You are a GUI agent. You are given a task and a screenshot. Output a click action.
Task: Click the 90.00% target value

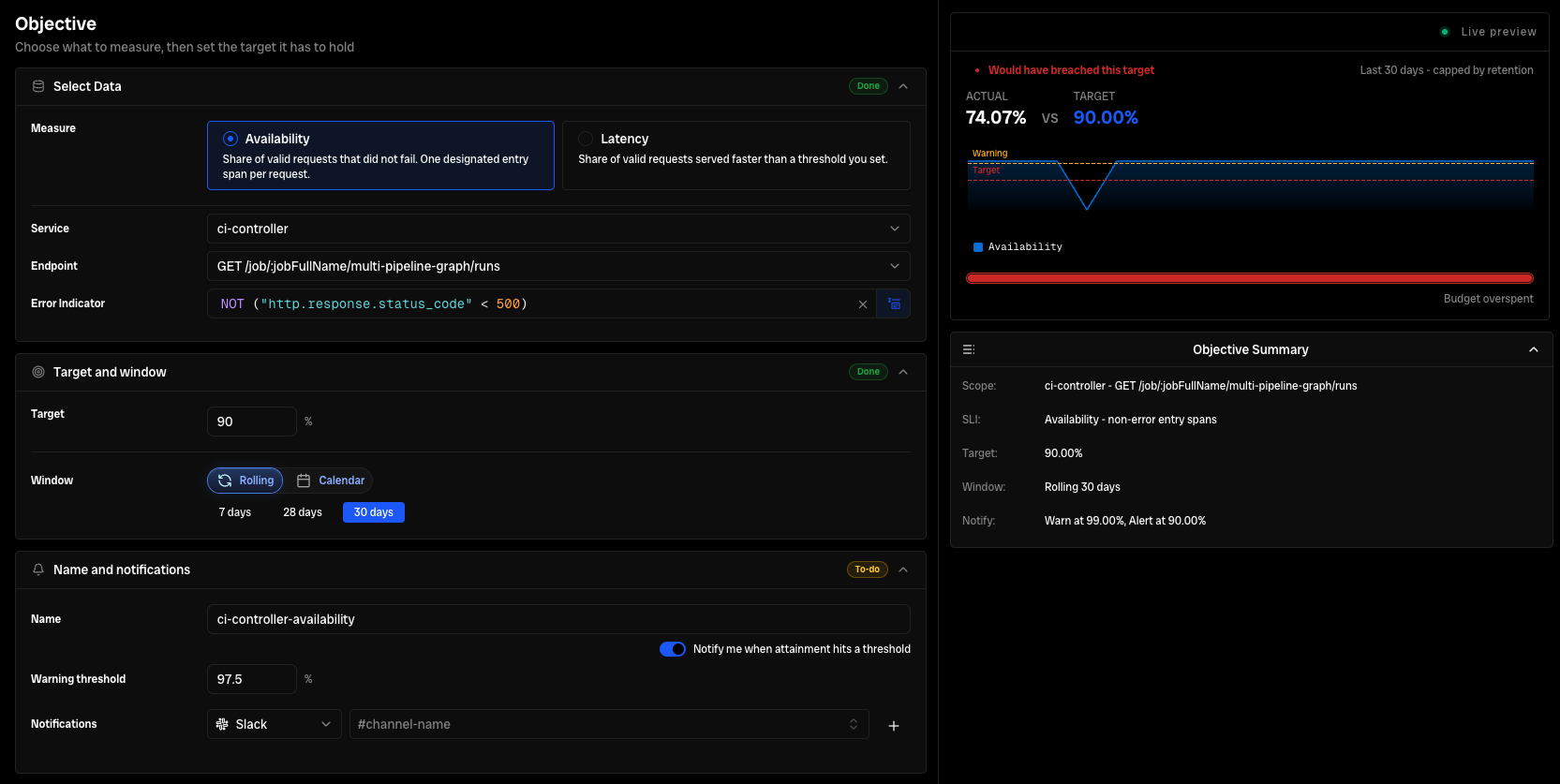(x=1106, y=117)
